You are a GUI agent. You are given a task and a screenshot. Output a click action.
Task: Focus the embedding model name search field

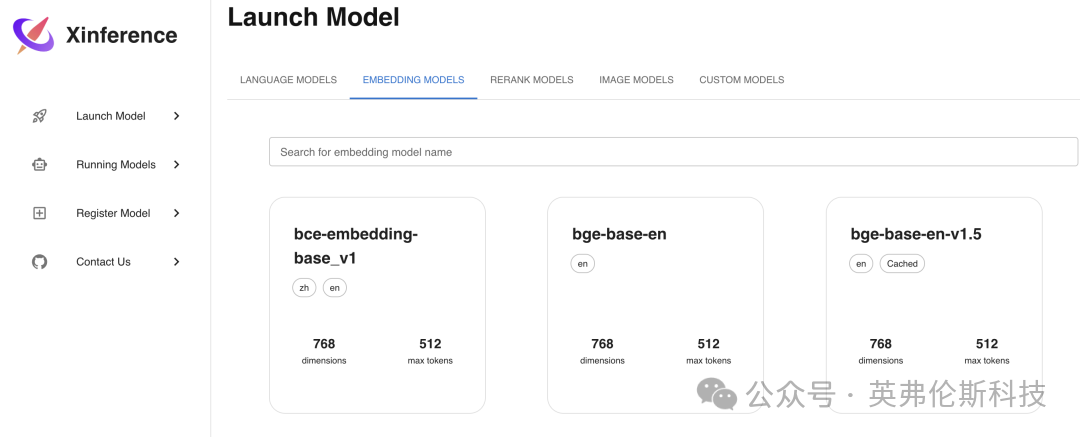click(x=674, y=152)
